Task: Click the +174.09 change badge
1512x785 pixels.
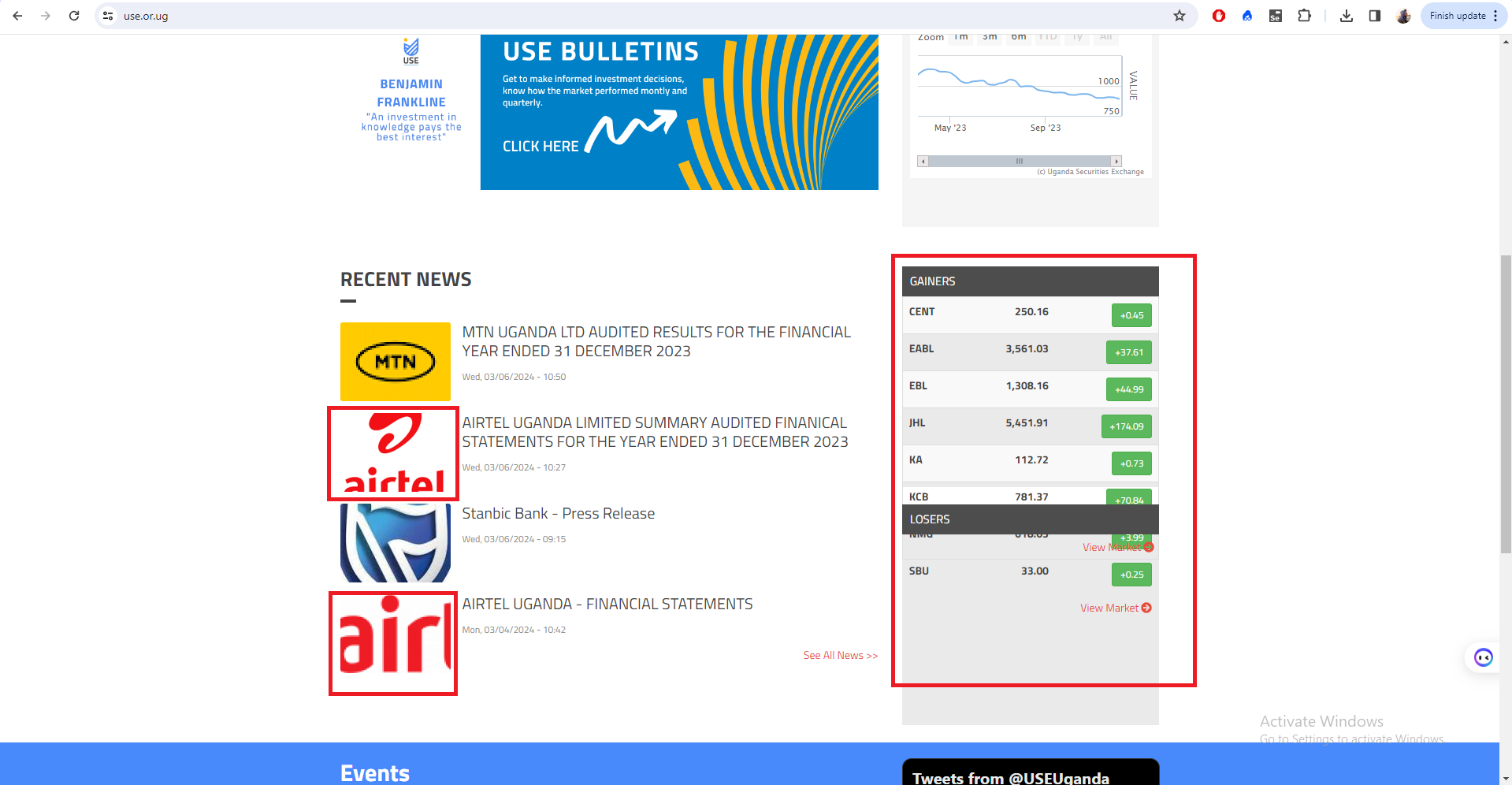Action: pyautogui.click(x=1127, y=426)
